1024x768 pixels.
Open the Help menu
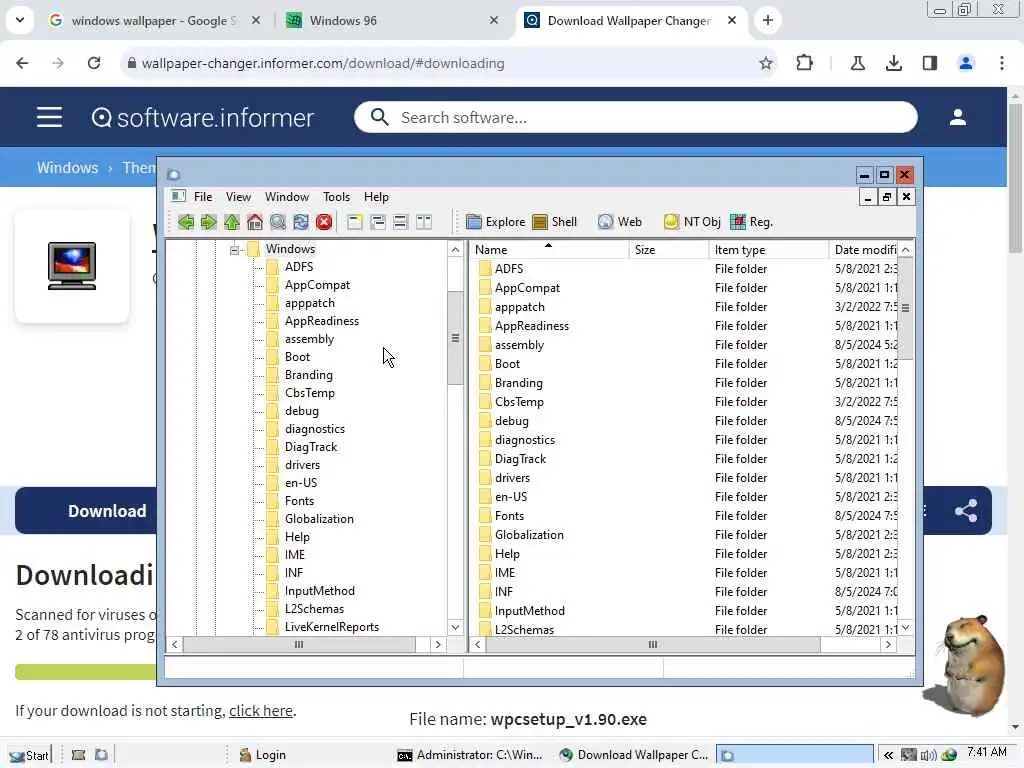[376, 197]
